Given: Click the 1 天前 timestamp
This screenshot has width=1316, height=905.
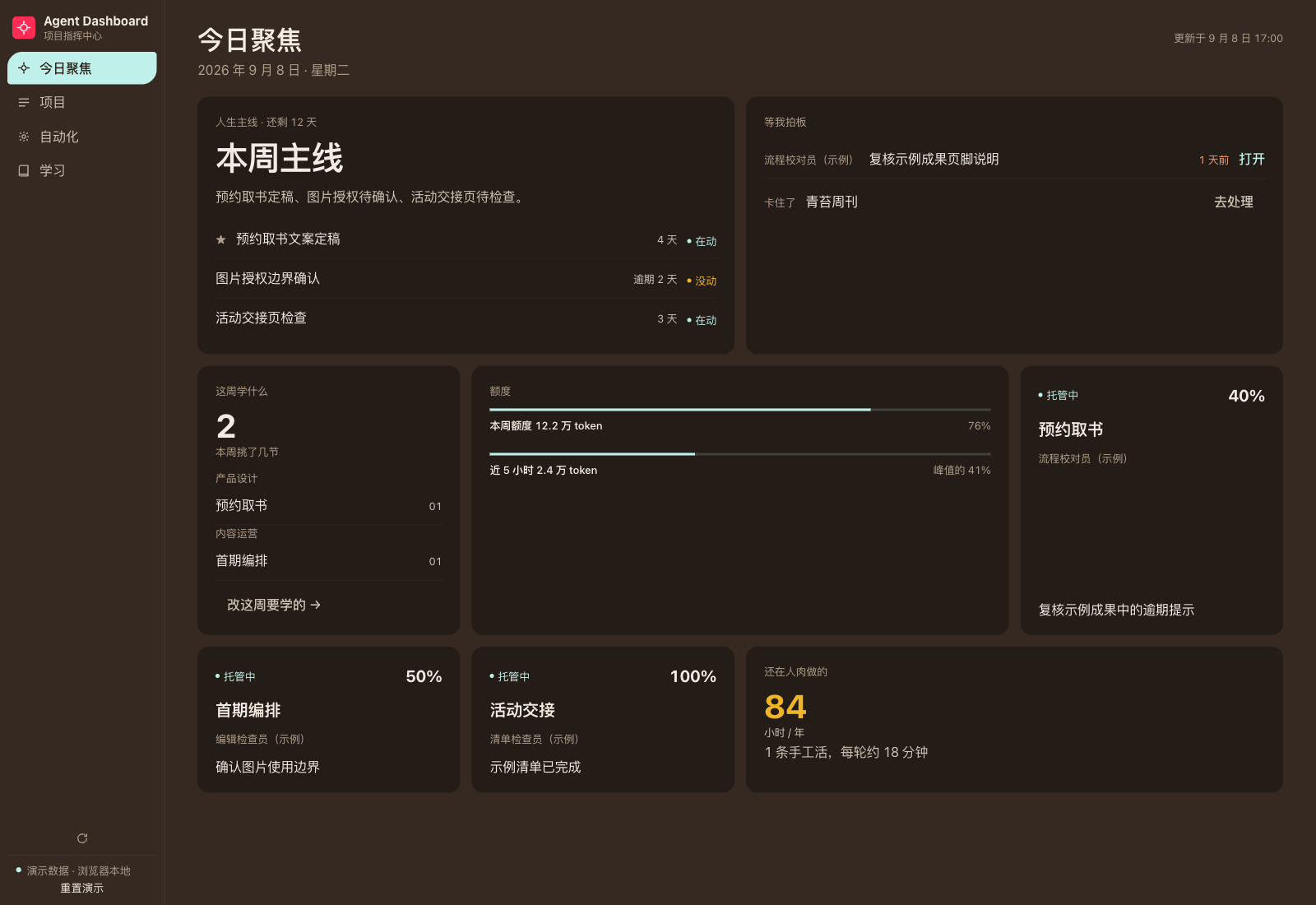Looking at the screenshot, I should [1214, 160].
